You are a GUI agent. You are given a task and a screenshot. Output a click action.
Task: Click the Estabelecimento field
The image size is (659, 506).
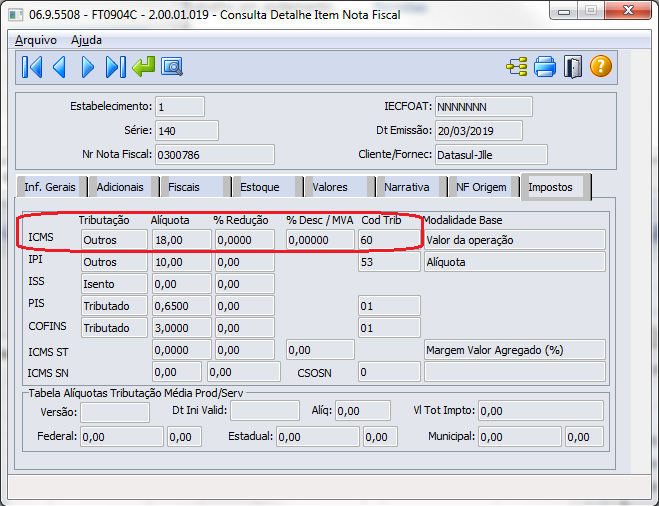click(x=180, y=107)
